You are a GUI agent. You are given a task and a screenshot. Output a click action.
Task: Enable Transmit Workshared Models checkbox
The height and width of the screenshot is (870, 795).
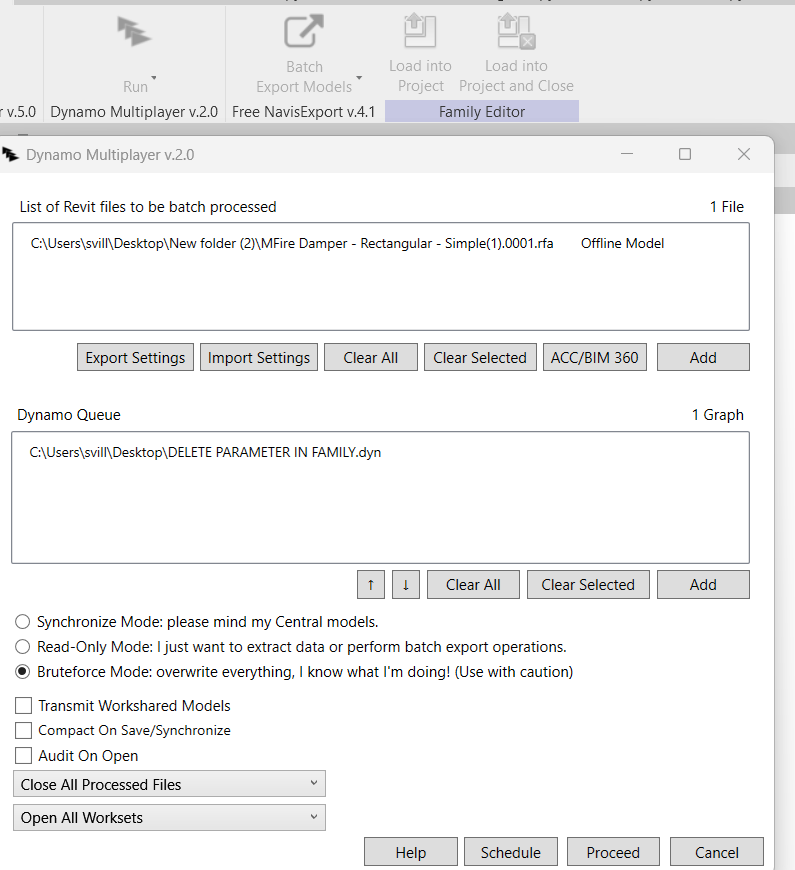click(x=23, y=706)
